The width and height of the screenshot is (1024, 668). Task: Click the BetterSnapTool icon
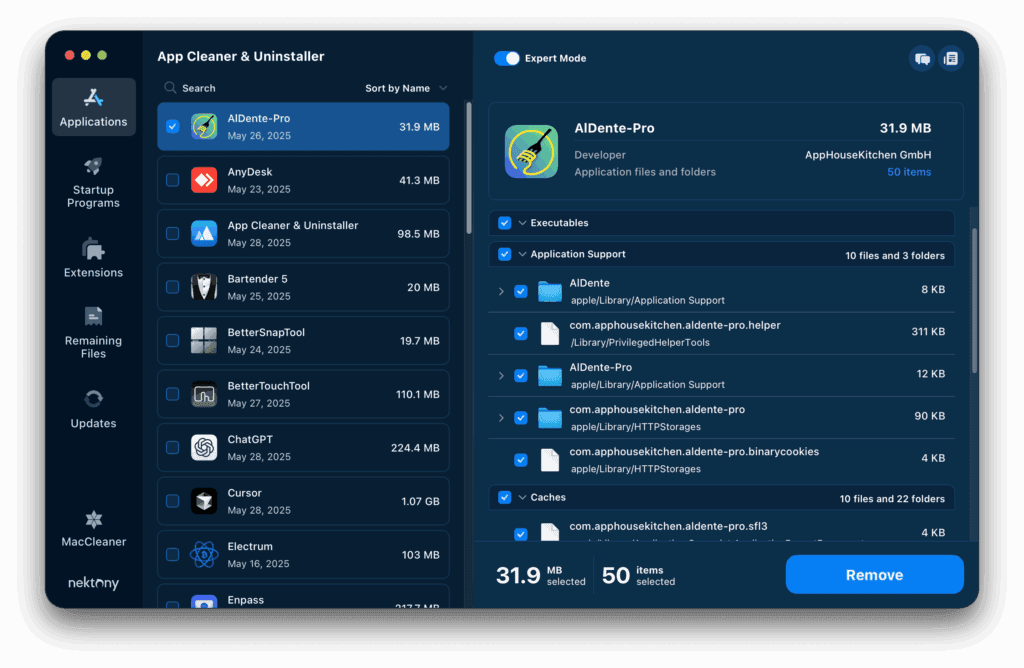pyautogui.click(x=204, y=341)
